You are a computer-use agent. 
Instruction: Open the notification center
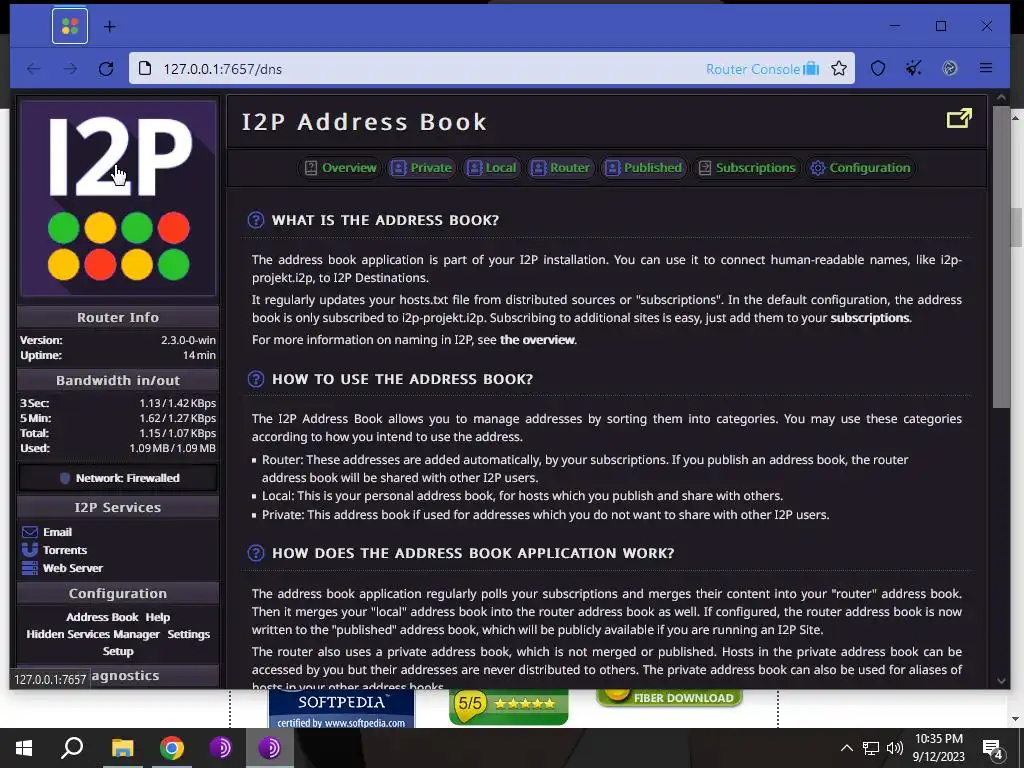(x=993, y=749)
